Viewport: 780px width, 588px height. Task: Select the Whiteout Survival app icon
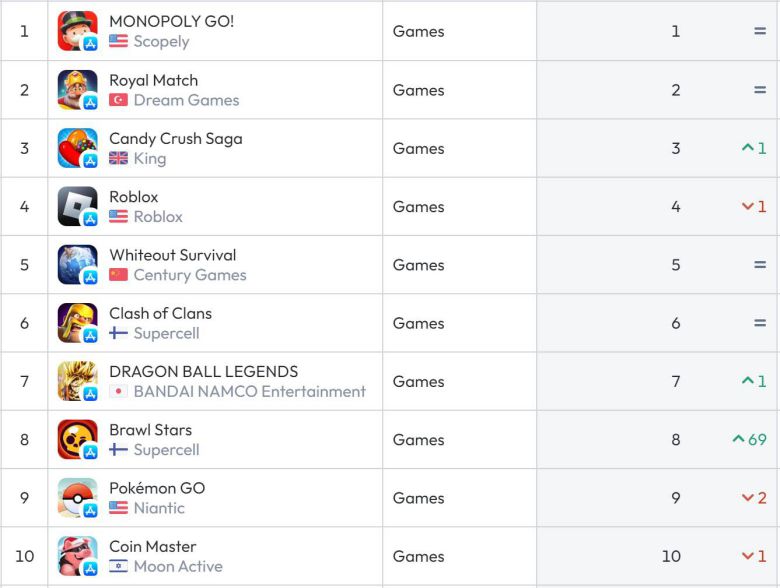[77, 265]
